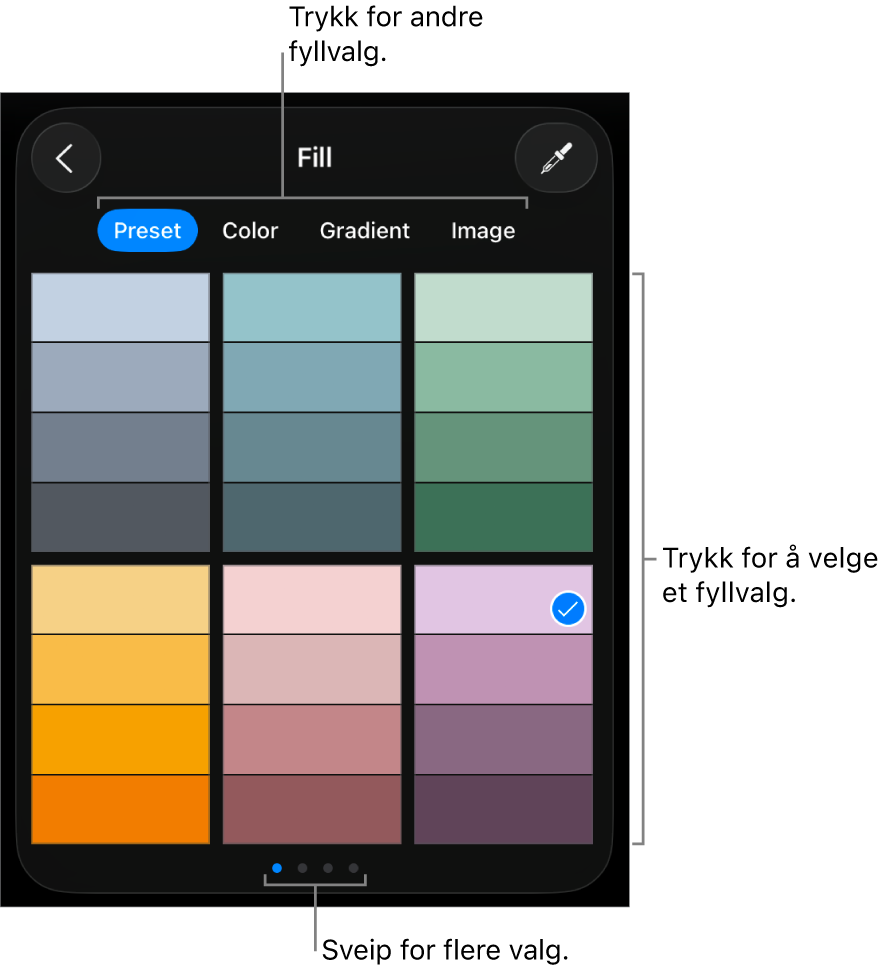Activate the eyedropper color picker

click(556, 158)
